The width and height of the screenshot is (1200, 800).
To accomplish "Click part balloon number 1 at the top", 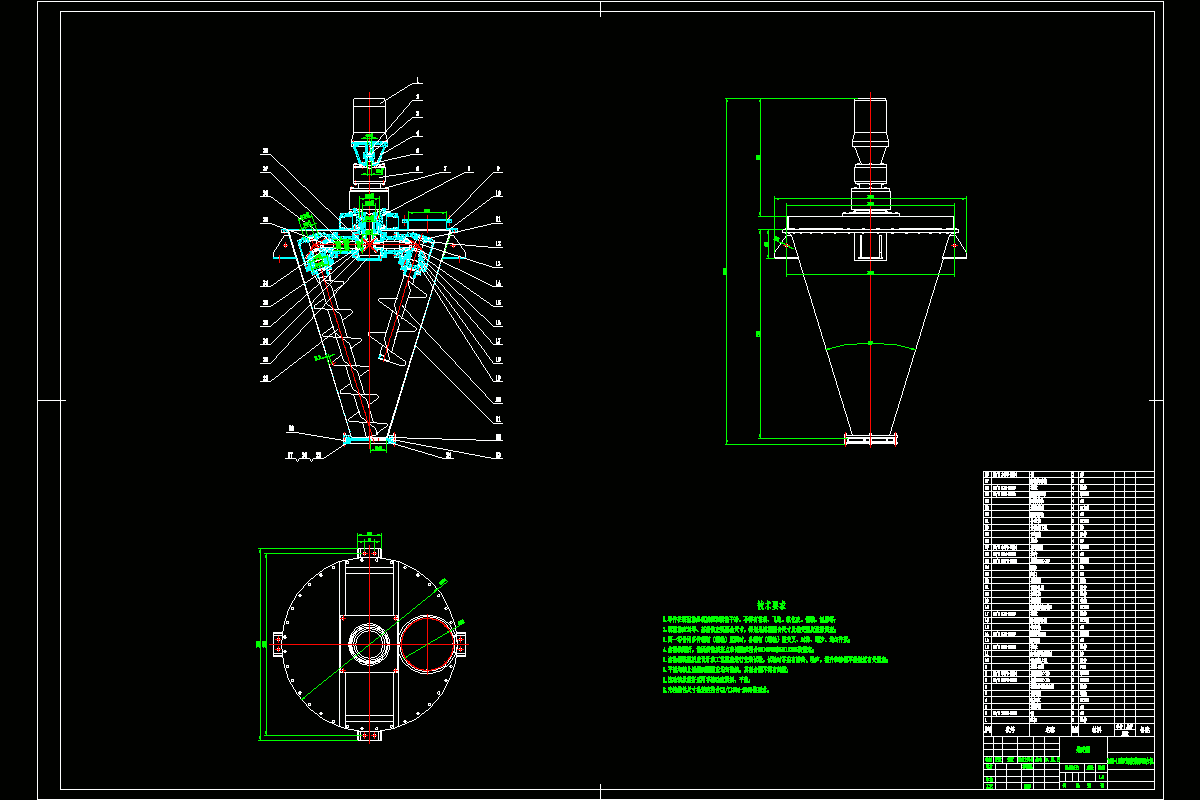I will click(x=419, y=81).
